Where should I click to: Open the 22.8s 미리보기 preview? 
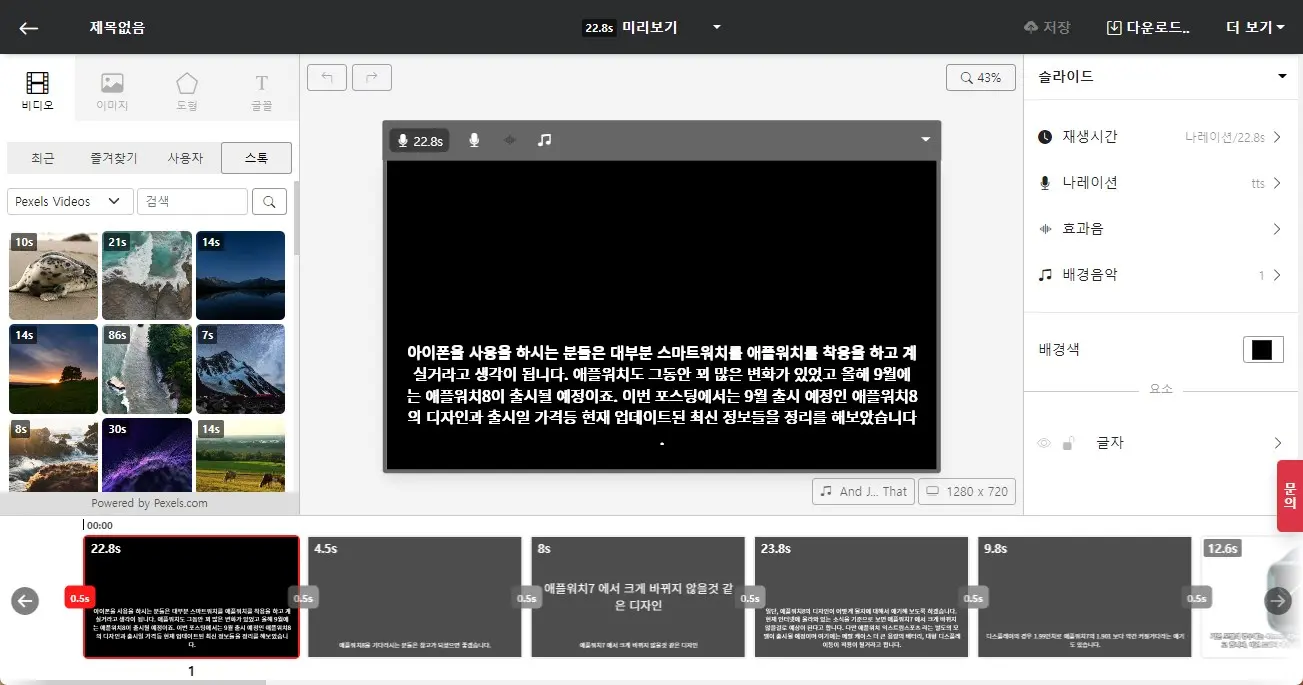pos(630,28)
